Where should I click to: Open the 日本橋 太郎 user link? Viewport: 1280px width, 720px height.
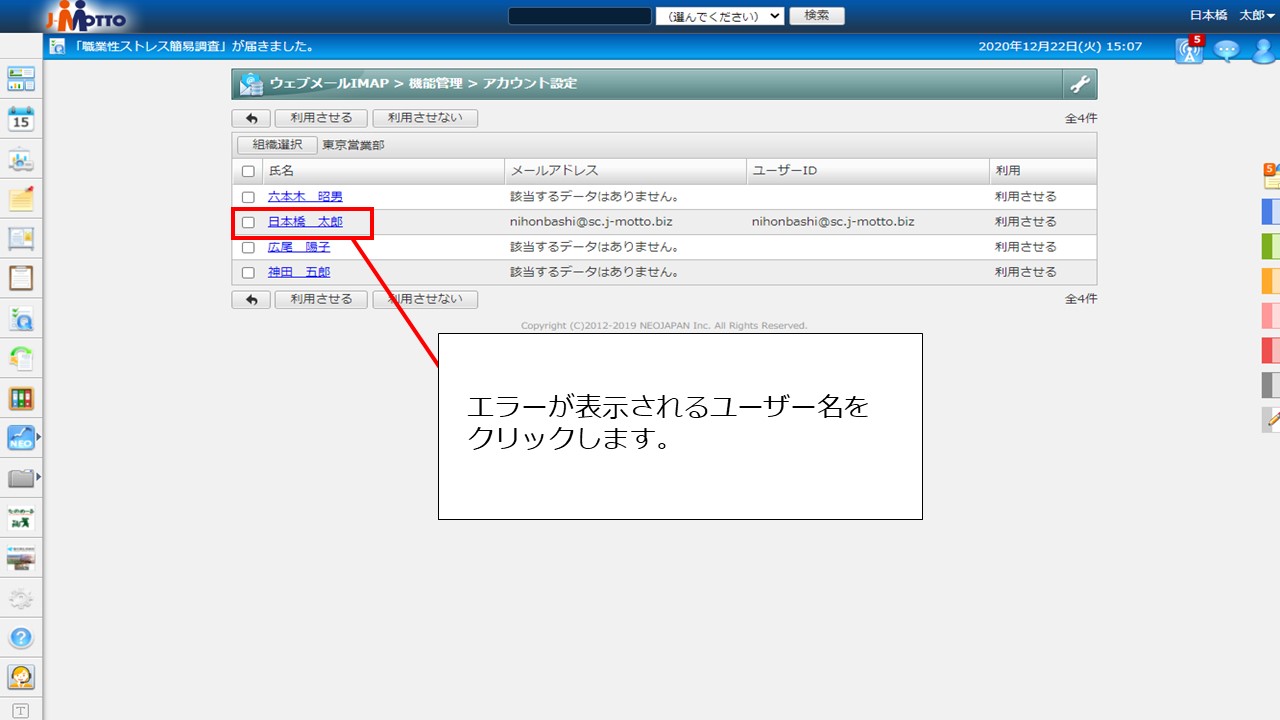click(x=305, y=222)
